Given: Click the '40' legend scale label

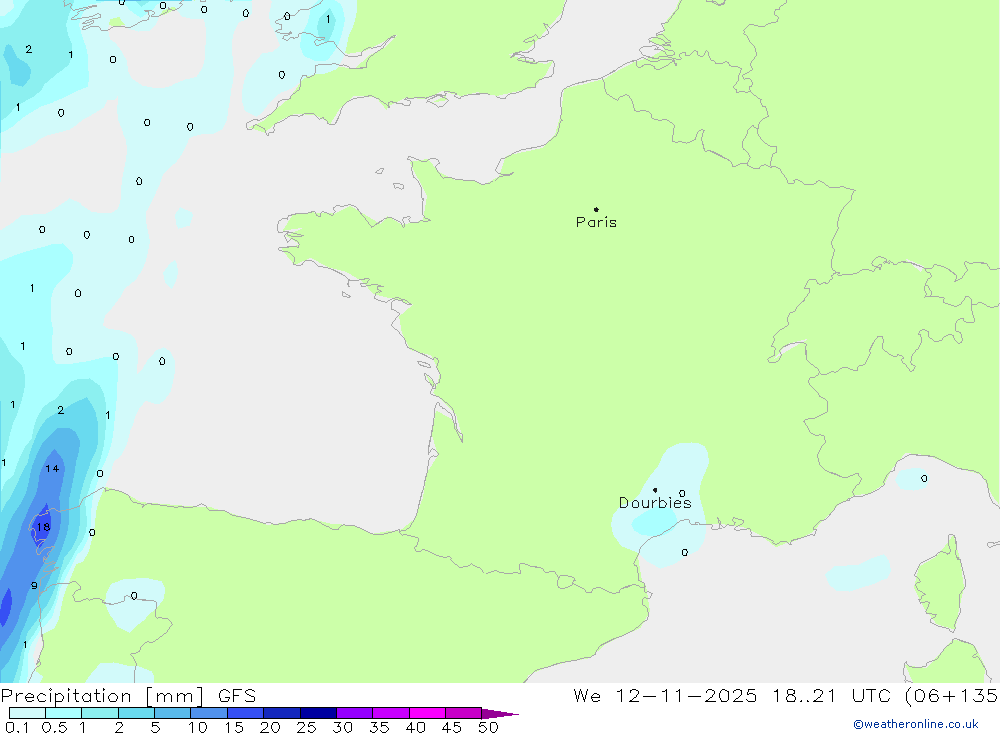Looking at the screenshot, I should pyautogui.click(x=415, y=727).
